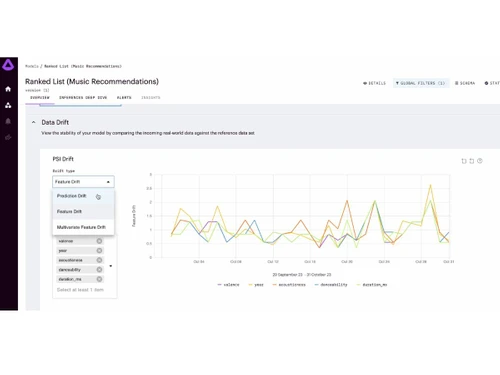Click the acousticness chip label
Screen dimensions: 500x375
70,260
